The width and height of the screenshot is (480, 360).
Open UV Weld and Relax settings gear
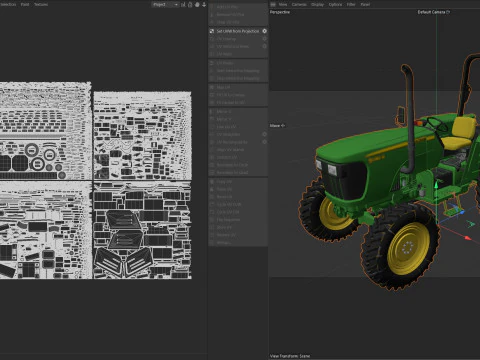point(264,46)
